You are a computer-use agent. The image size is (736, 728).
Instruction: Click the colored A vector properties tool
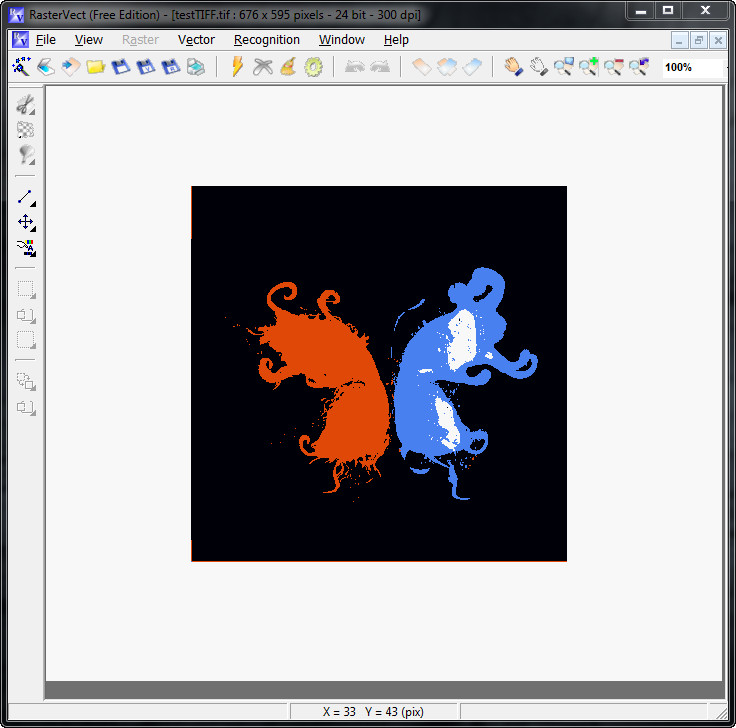point(26,248)
